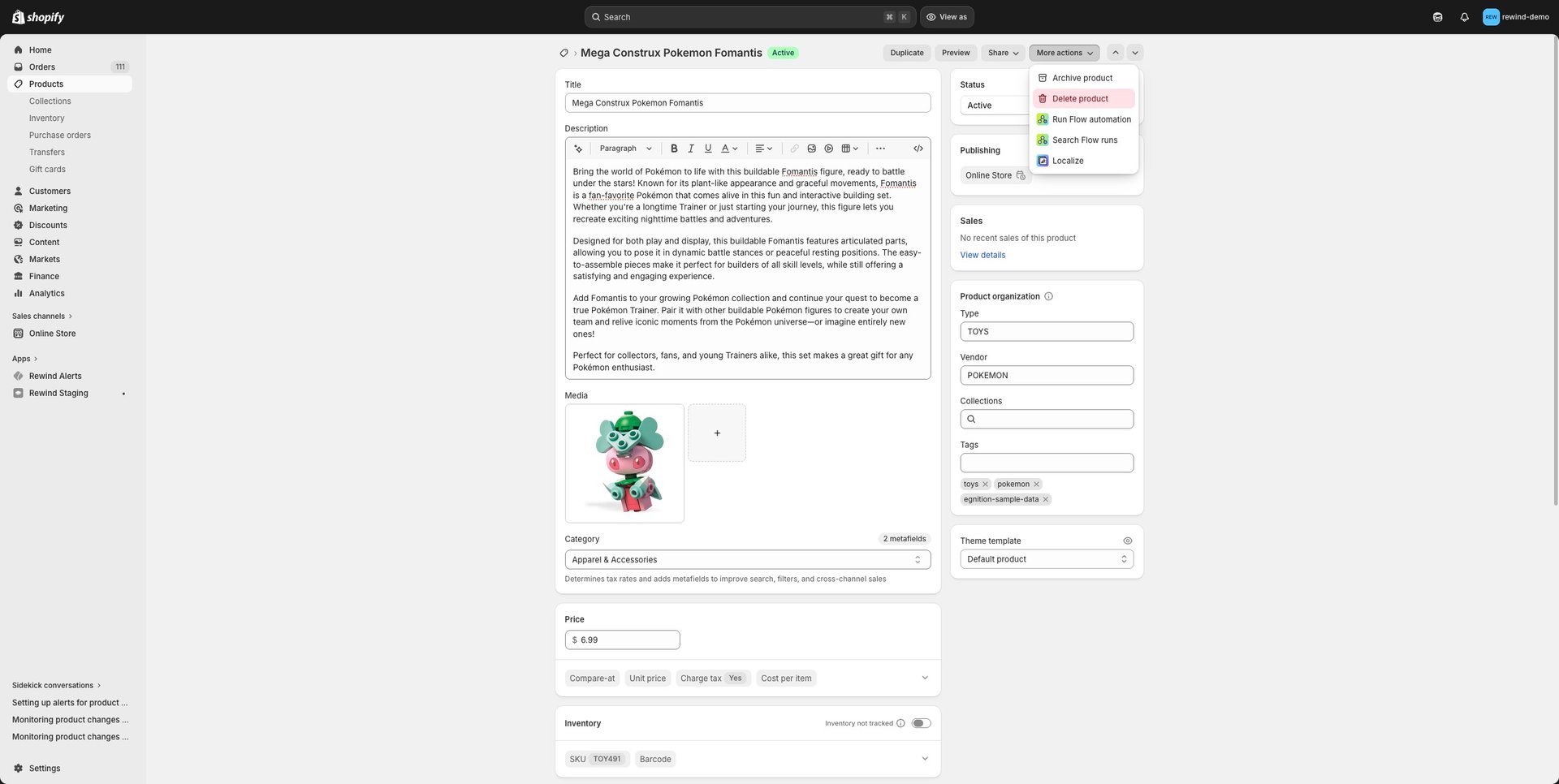Focus the product Title field
The width and height of the screenshot is (1559, 784).
(x=747, y=103)
